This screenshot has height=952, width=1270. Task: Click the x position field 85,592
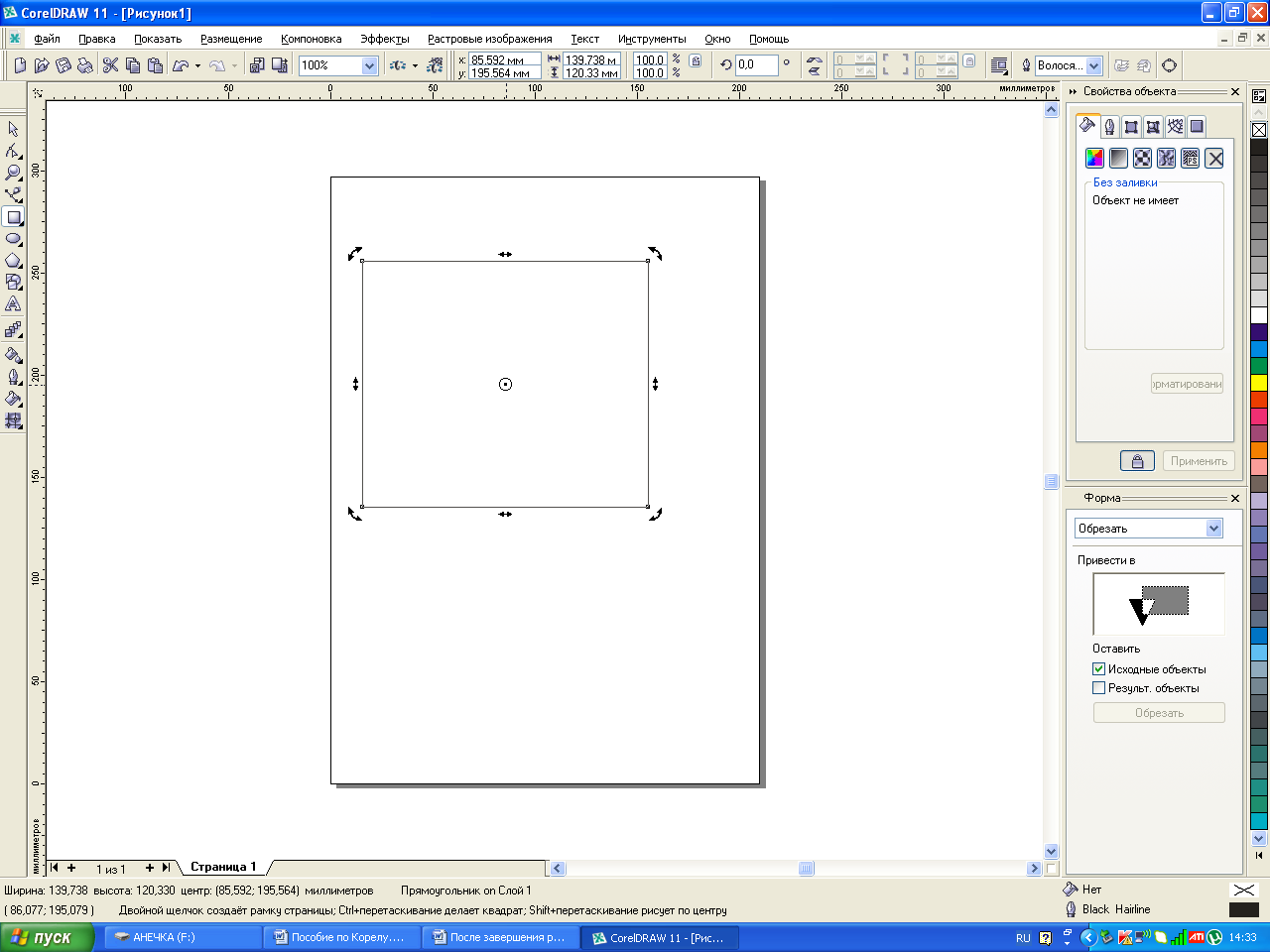click(x=505, y=59)
